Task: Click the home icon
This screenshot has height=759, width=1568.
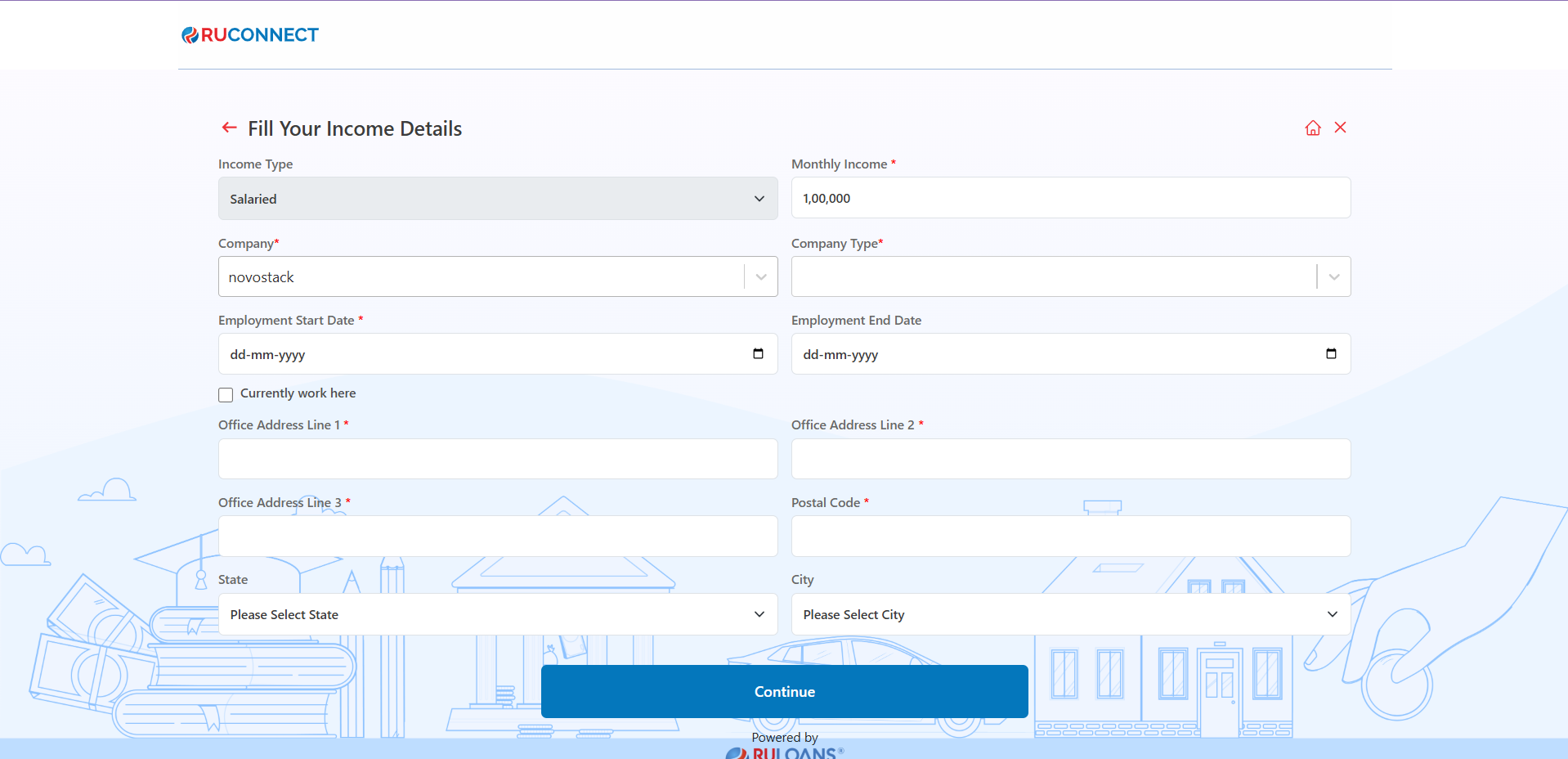Action: coord(1313,128)
